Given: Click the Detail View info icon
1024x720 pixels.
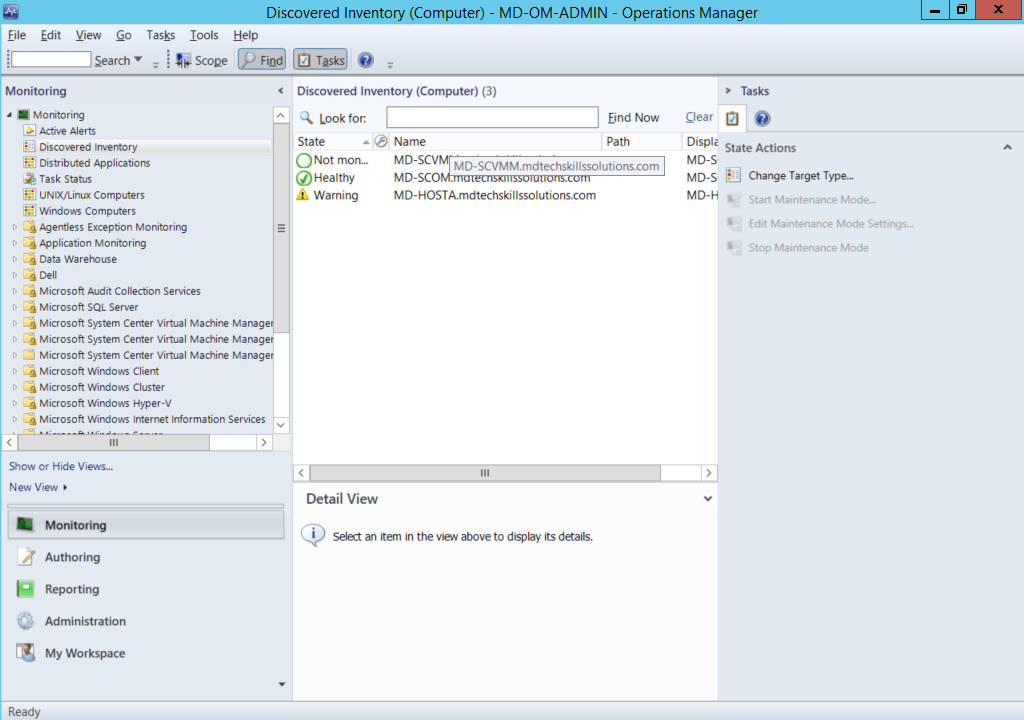Looking at the screenshot, I should tap(313, 535).
